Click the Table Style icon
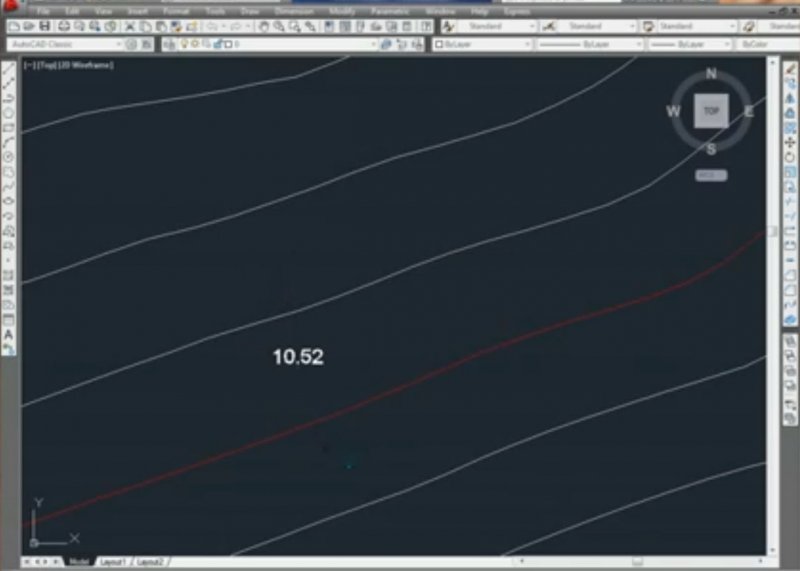 coord(648,26)
